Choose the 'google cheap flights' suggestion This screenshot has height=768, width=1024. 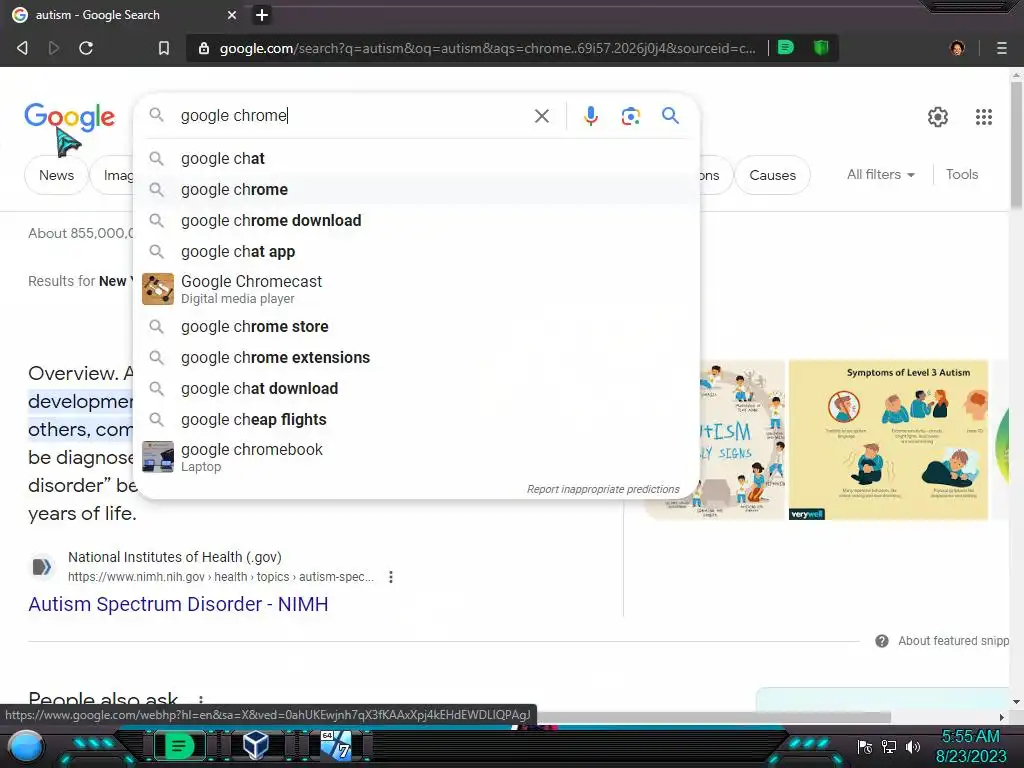pyautogui.click(x=417, y=419)
